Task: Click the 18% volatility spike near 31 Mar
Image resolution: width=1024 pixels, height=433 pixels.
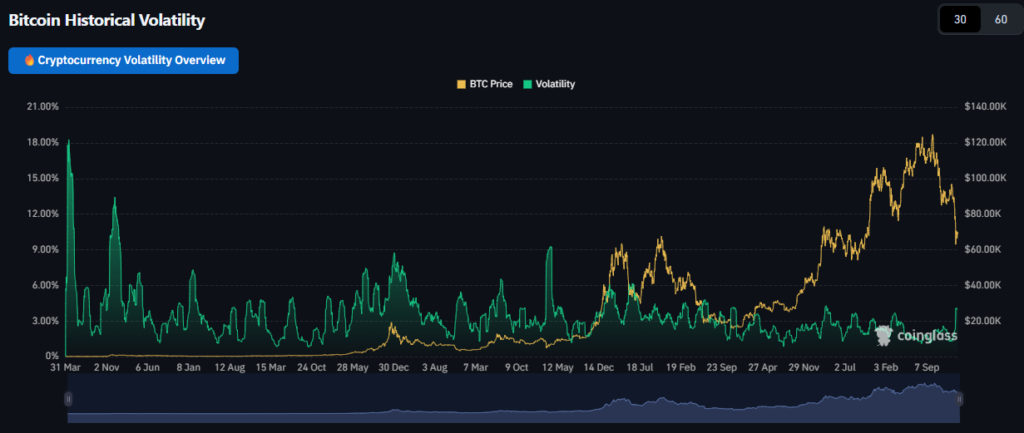Action: coord(68,142)
